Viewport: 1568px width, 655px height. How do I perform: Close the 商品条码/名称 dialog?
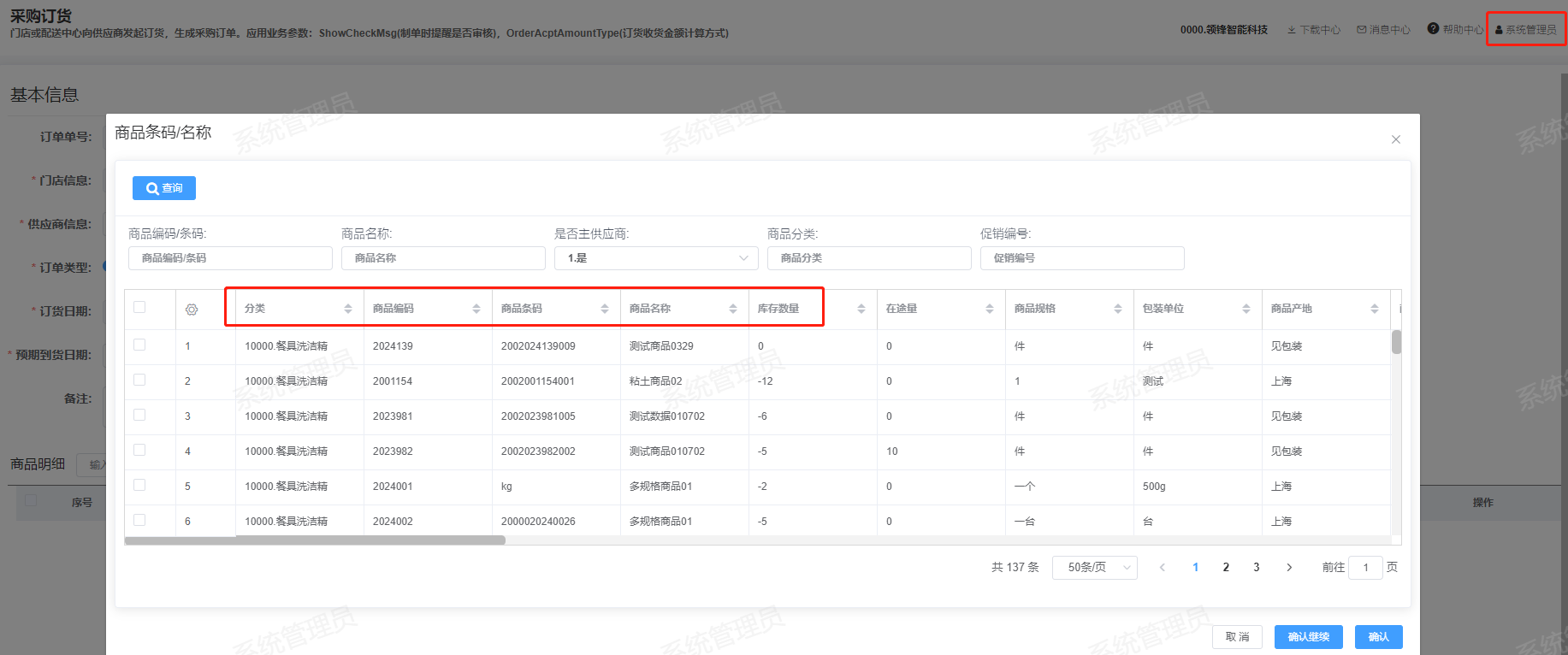click(1396, 139)
